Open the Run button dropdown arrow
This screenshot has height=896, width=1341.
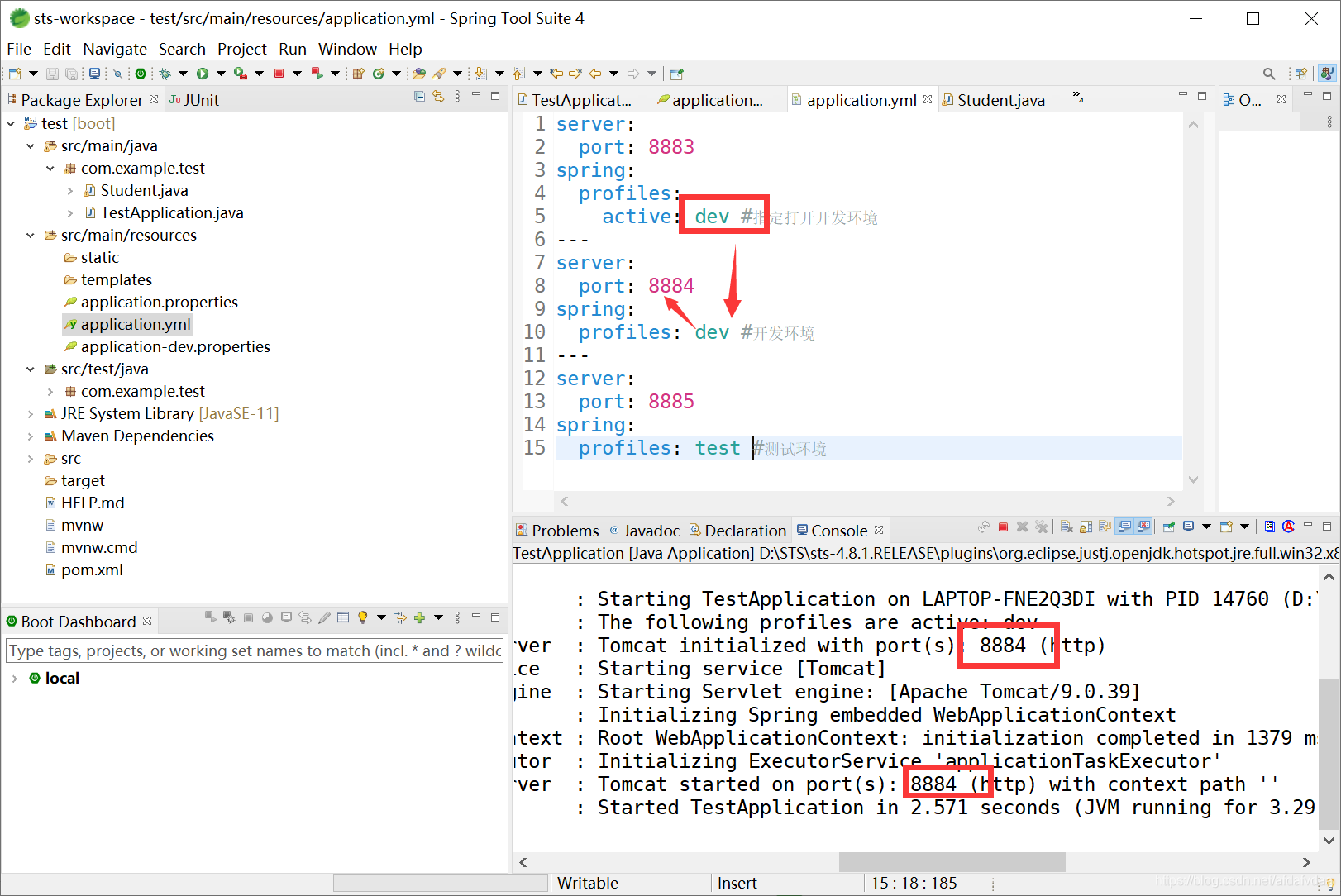[221, 74]
